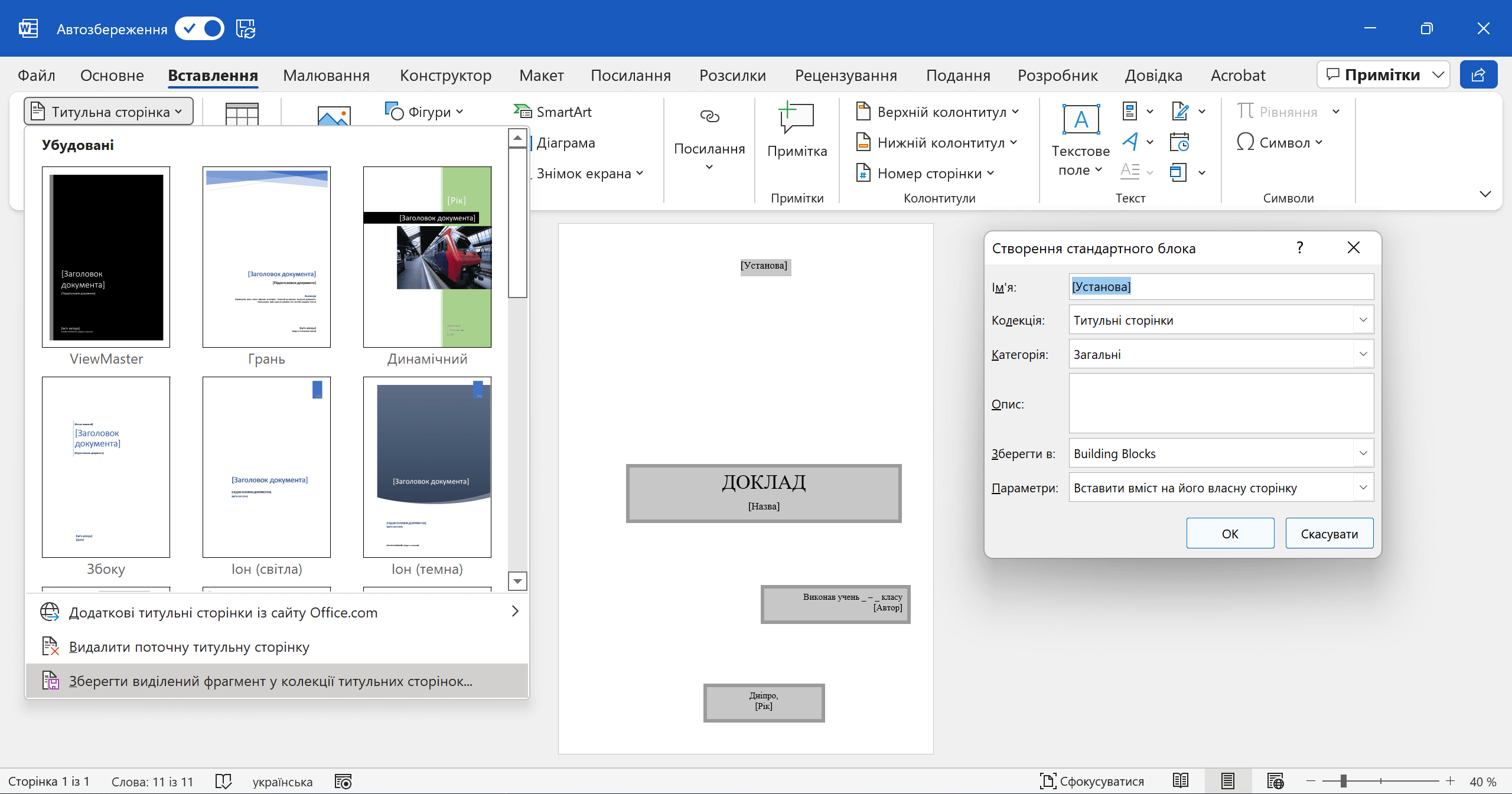Viewport: 1512px width, 794px height.
Task: Click the zoom slider handle
Action: (x=1343, y=781)
